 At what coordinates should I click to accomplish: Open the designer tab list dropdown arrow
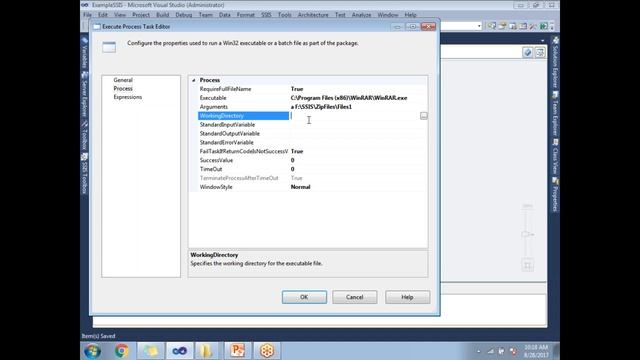tap(542, 41)
